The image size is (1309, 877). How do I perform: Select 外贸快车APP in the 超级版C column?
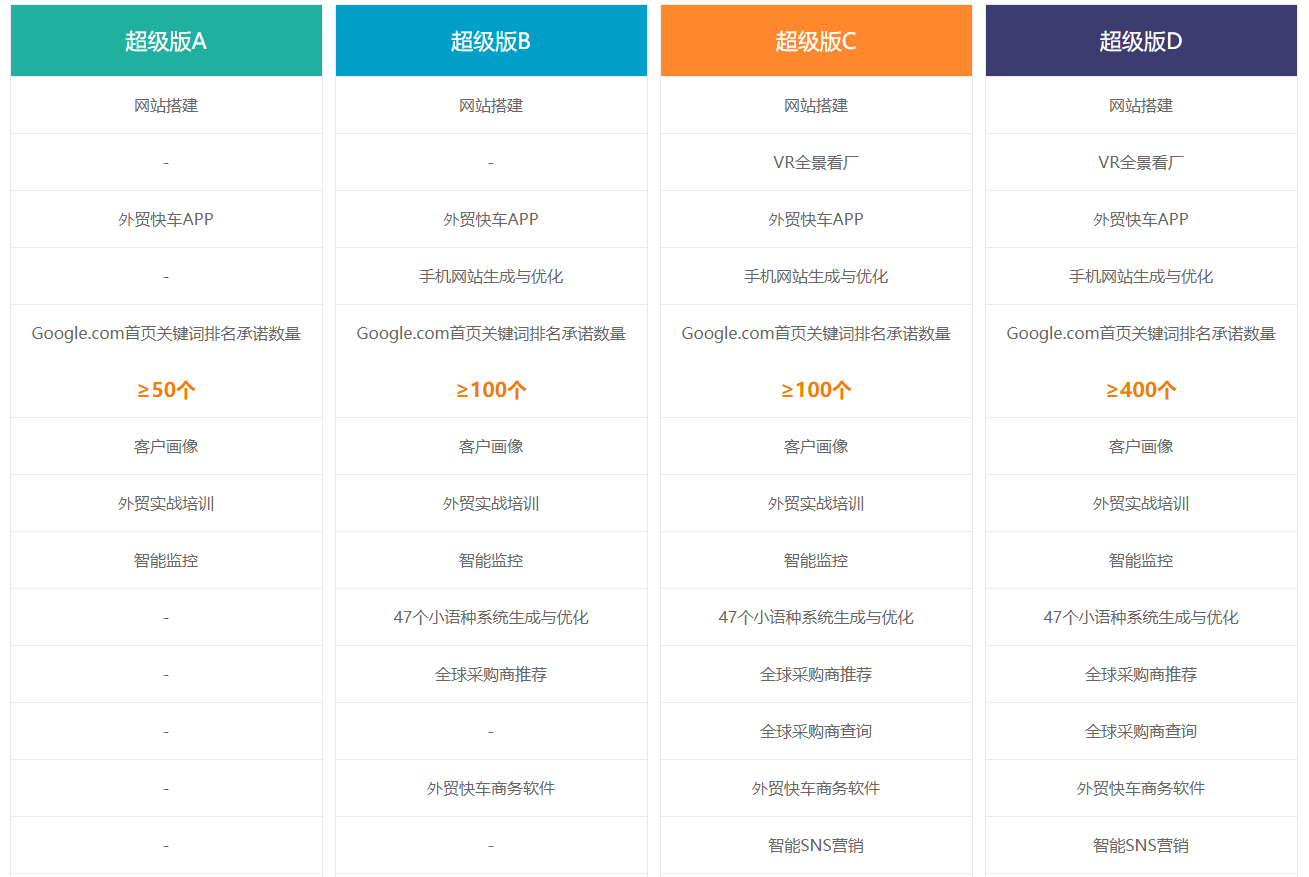(x=816, y=219)
